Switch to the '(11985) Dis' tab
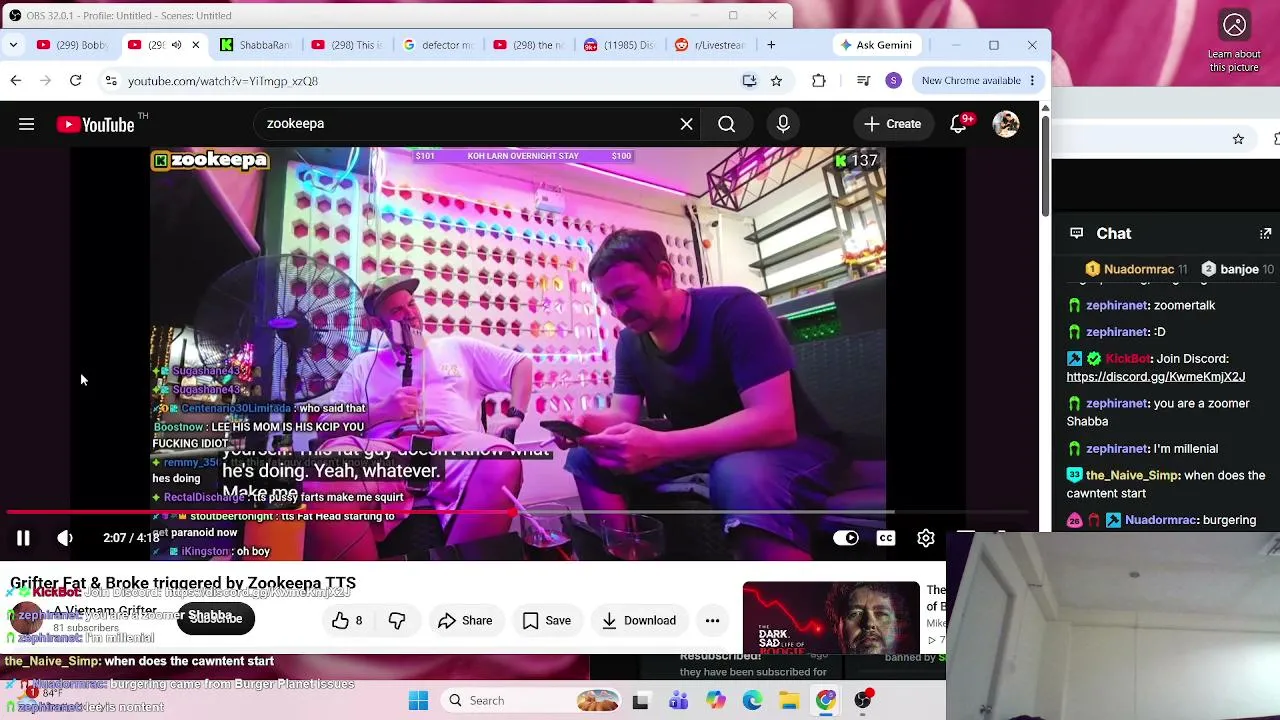The height and width of the screenshot is (720, 1280). pos(620,45)
